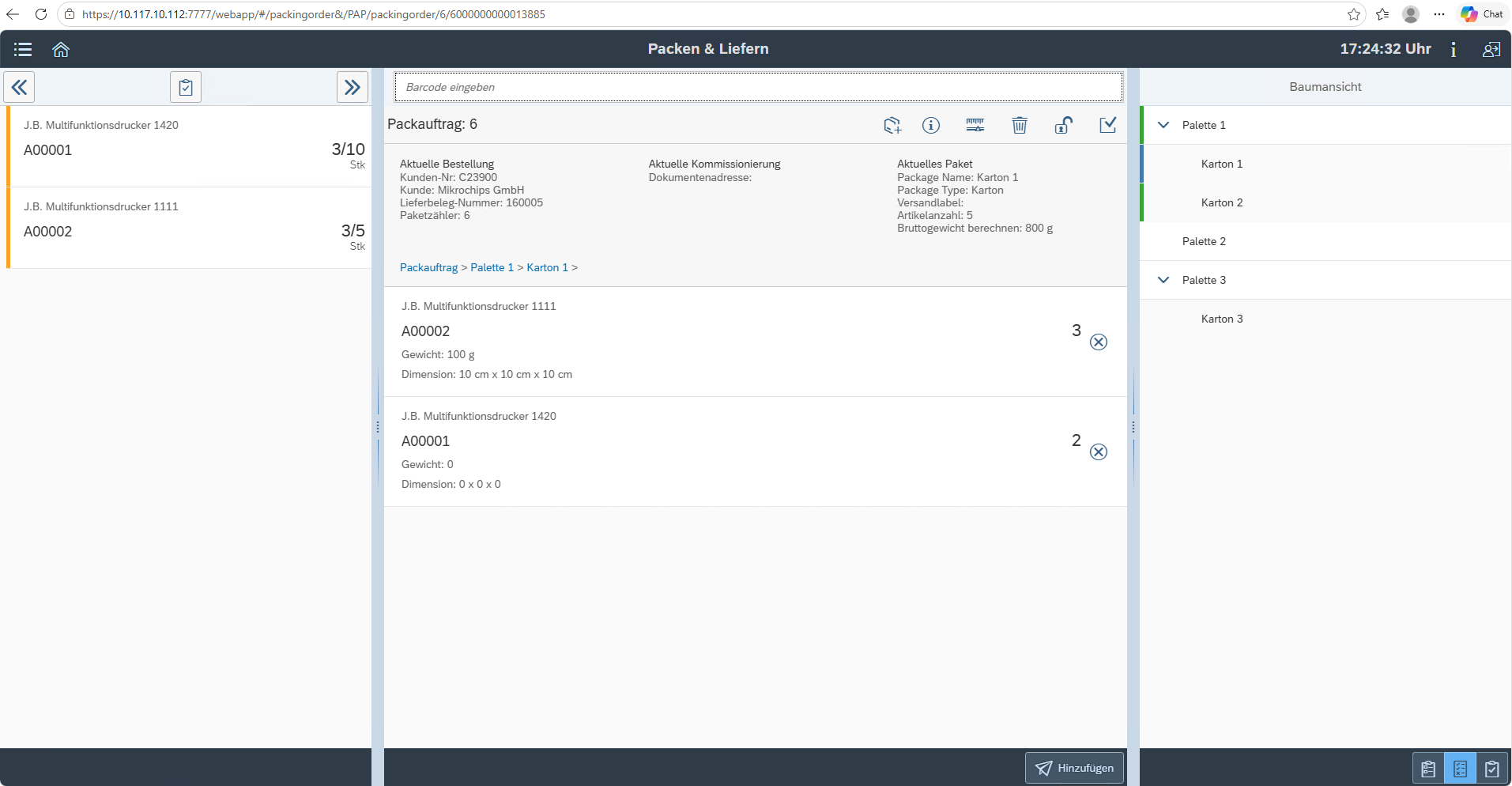The height and width of the screenshot is (786, 1512).
Task: Click the unlock padlock icon
Action: click(x=1064, y=125)
